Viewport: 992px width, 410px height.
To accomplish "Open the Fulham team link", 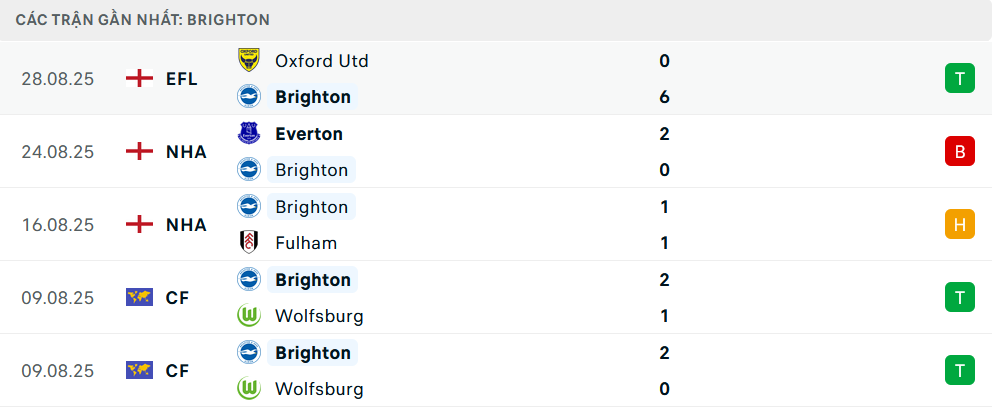I will [306, 243].
